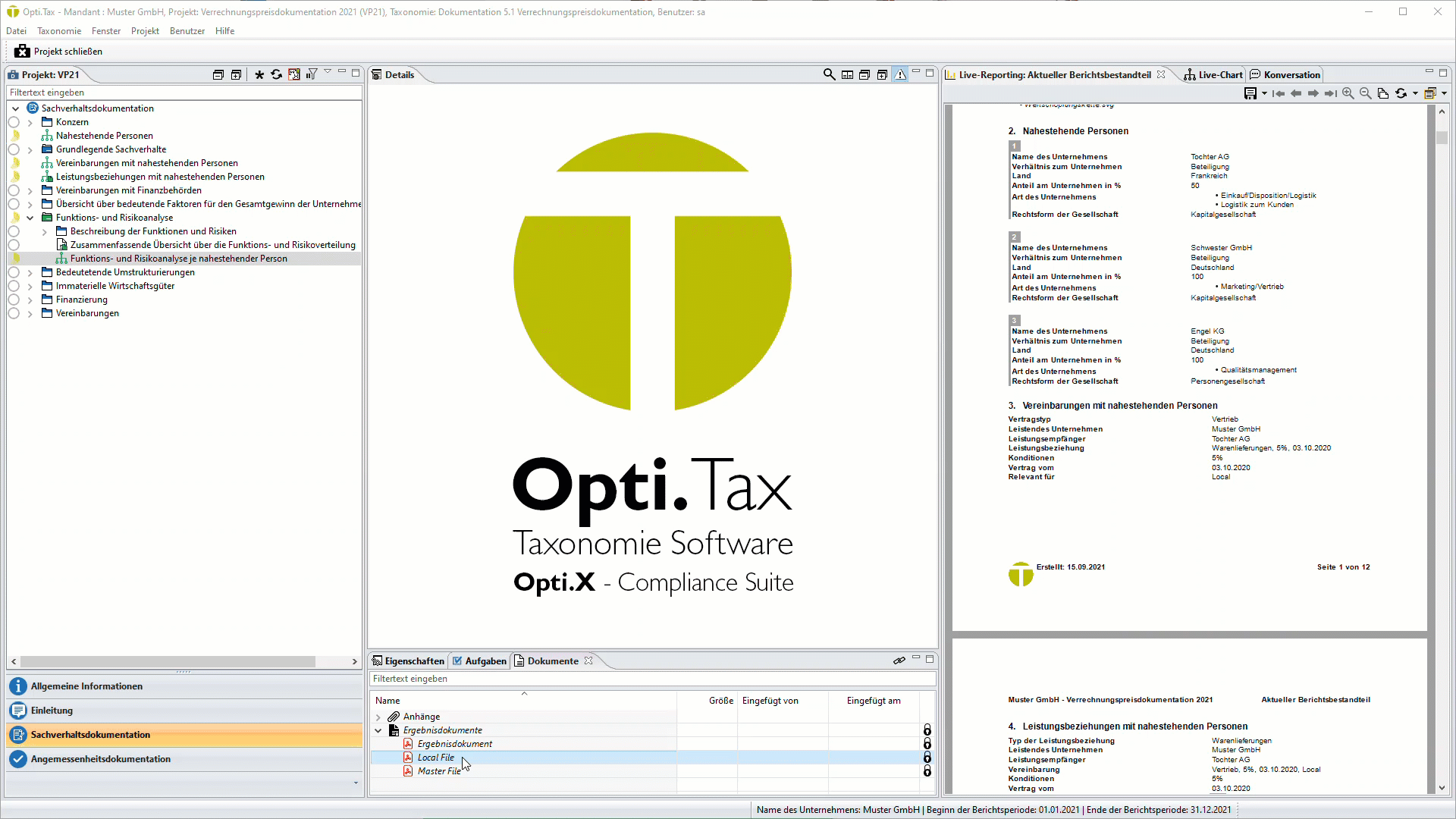Jump to last page of report
The height and width of the screenshot is (819, 1456).
[x=1331, y=93]
